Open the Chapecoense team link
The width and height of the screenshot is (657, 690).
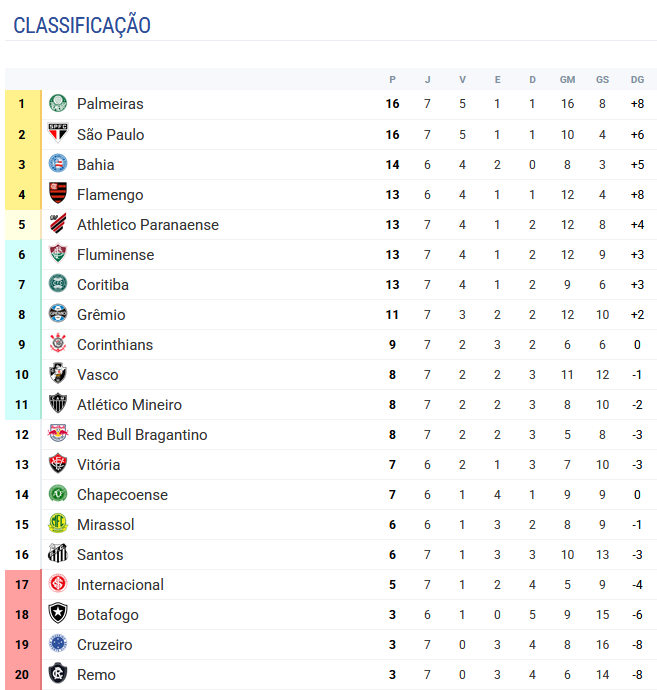(122, 494)
